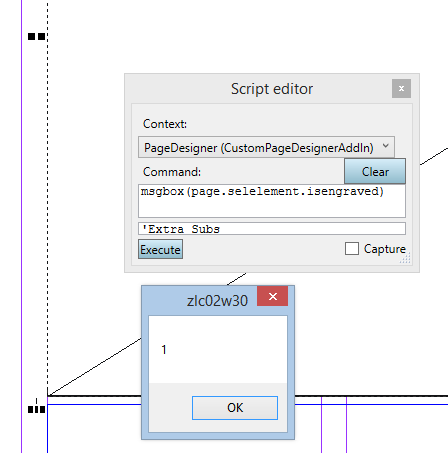This screenshot has height=453, width=448.
Task: Click the Script editor title bar
Action: (260, 89)
